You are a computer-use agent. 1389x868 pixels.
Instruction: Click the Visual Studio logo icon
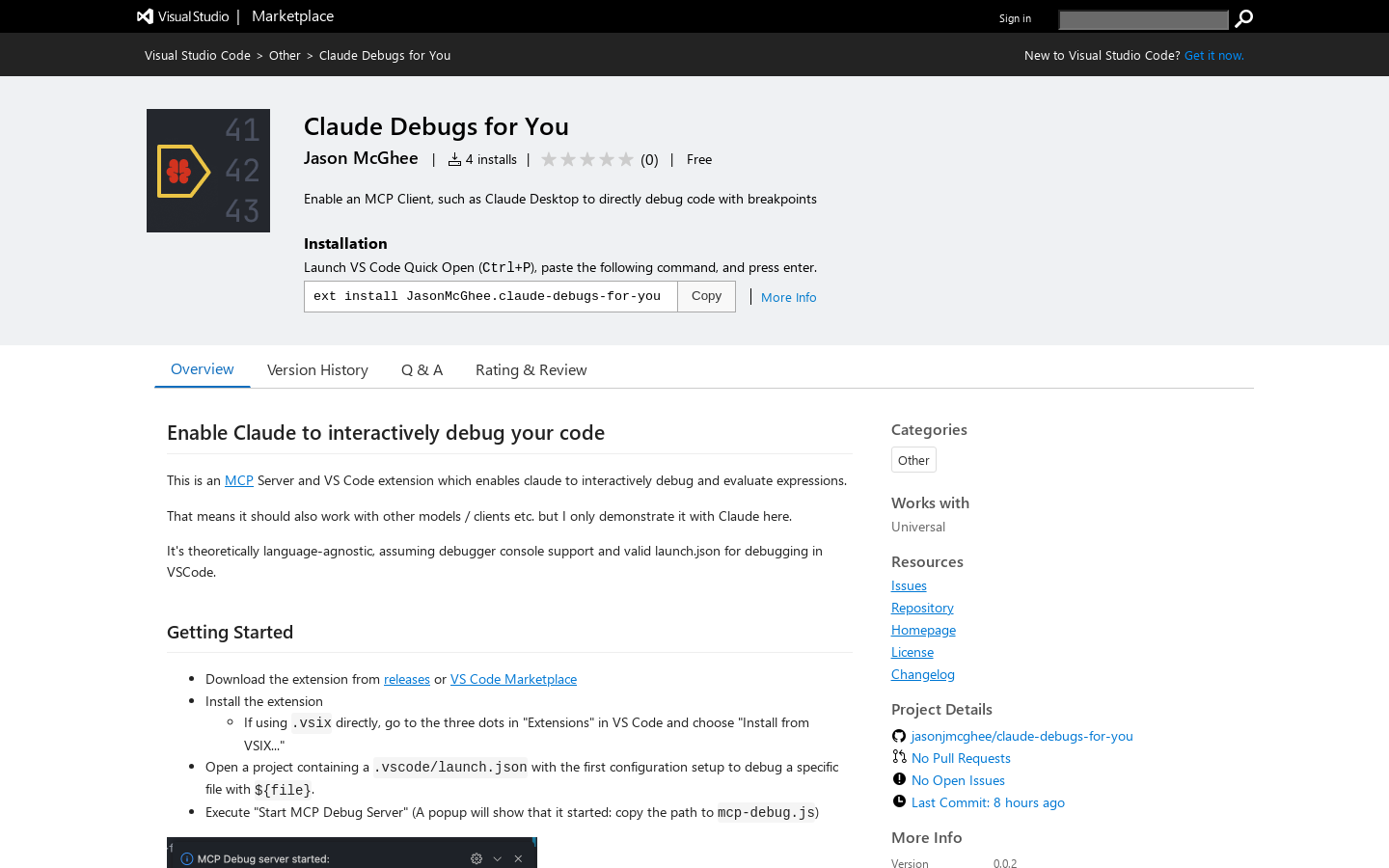click(145, 16)
